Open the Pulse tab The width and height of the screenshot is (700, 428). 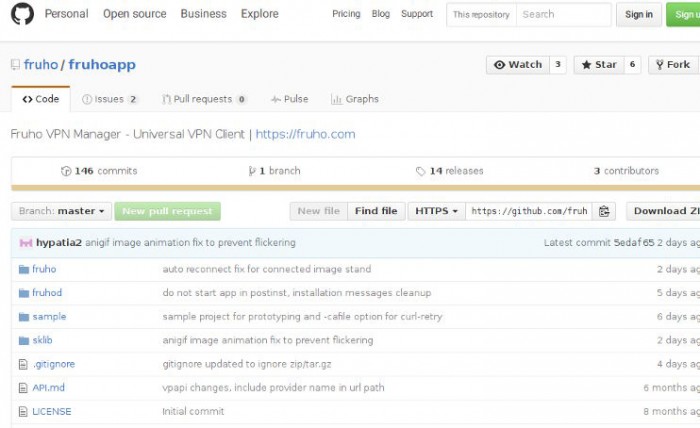click(x=289, y=99)
